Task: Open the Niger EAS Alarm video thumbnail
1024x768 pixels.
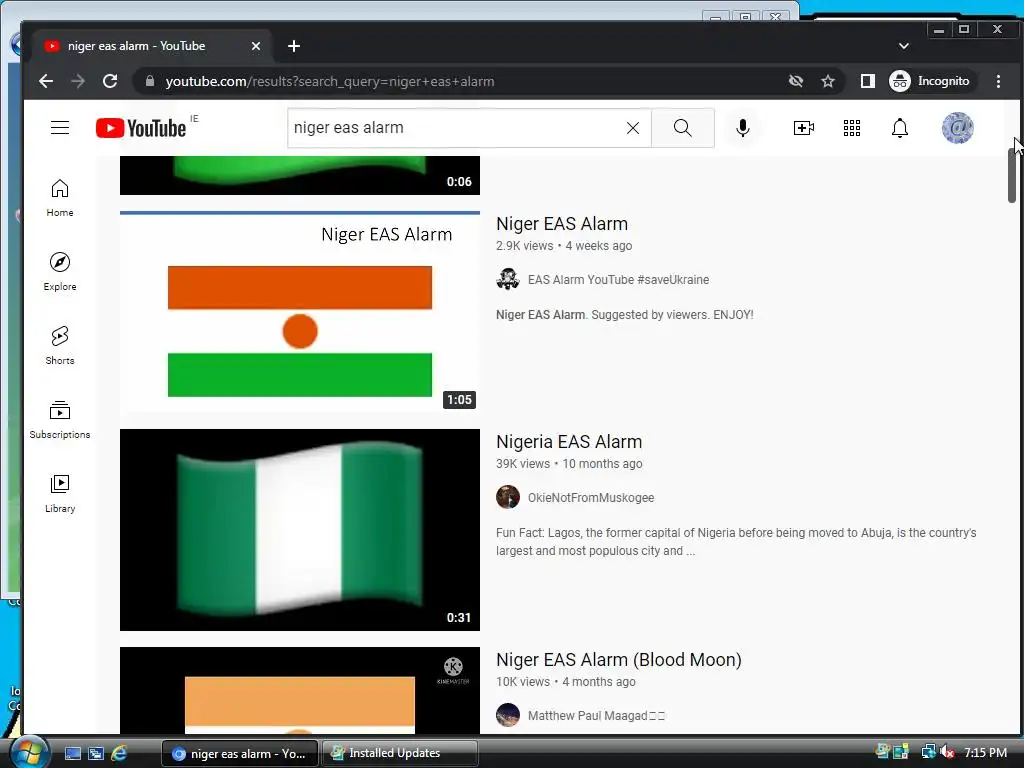Action: (x=300, y=312)
